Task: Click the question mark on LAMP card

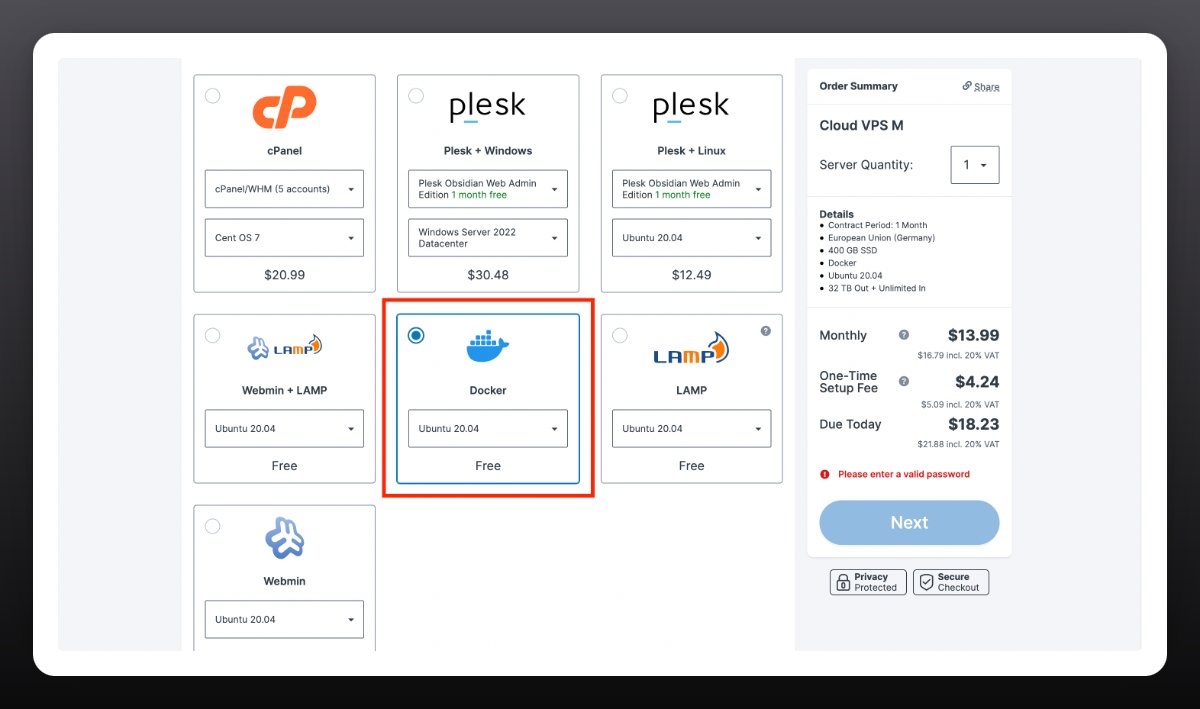Action: point(766,331)
